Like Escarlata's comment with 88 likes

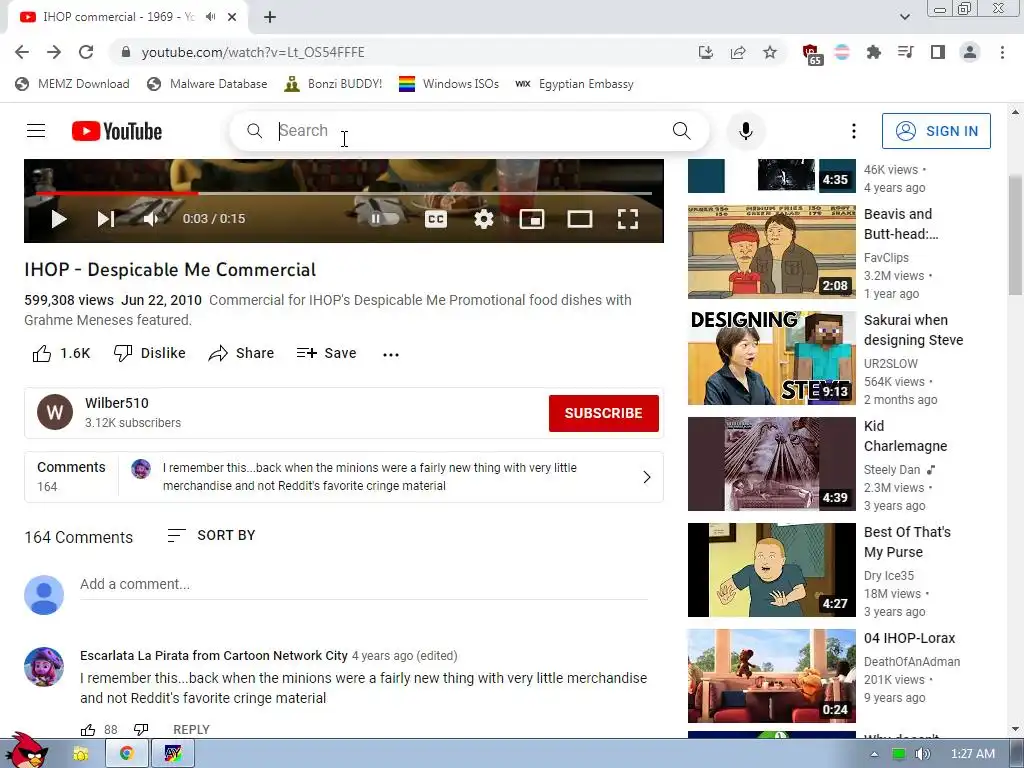coord(88,729)
